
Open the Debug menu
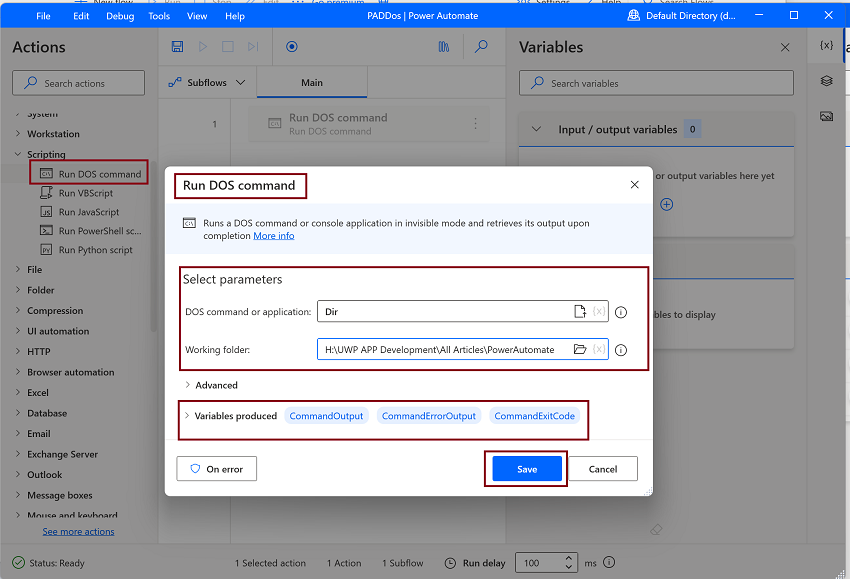tap(120, 16)
